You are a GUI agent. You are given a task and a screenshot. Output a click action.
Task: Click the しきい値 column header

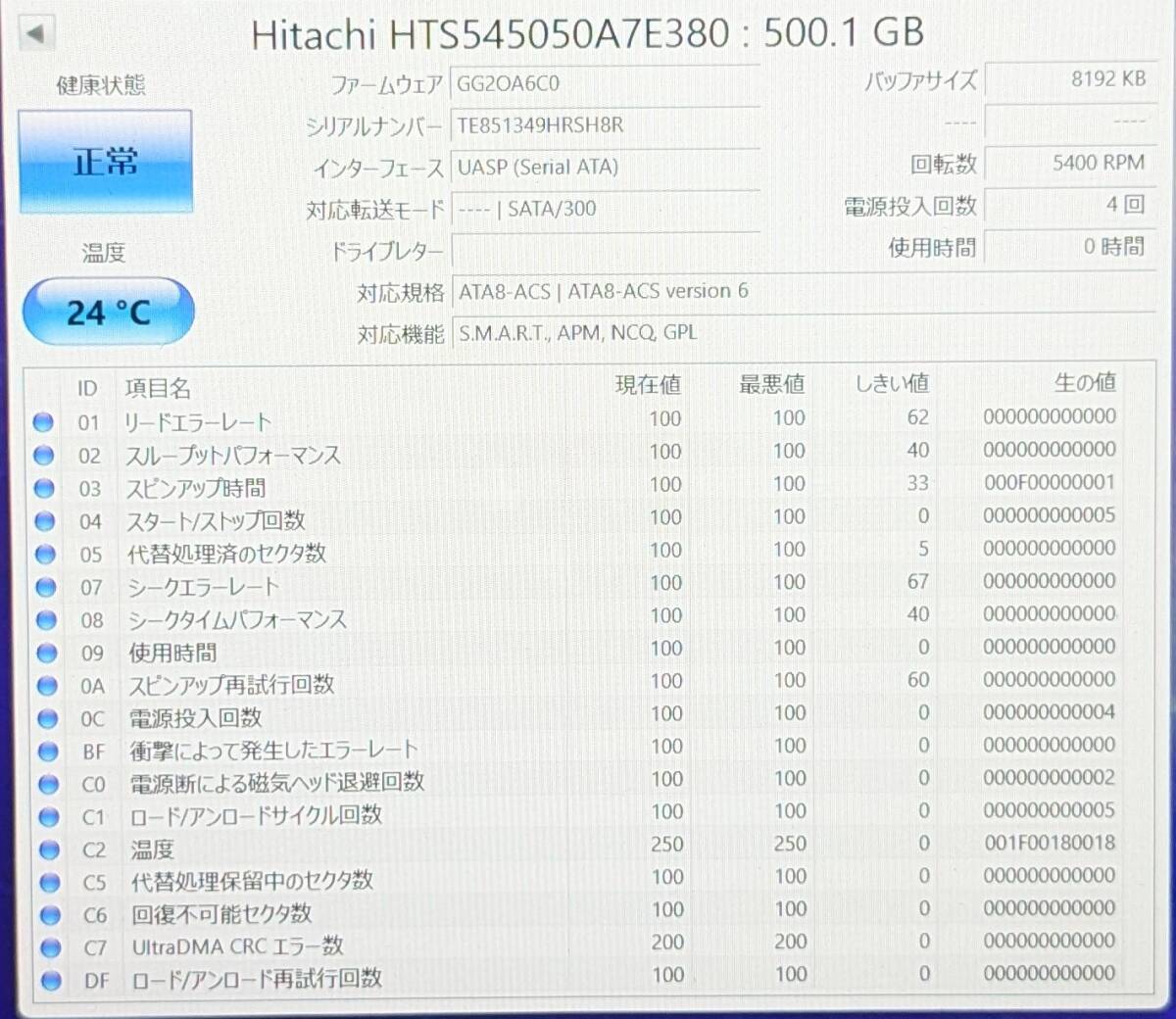pos(892,383)
